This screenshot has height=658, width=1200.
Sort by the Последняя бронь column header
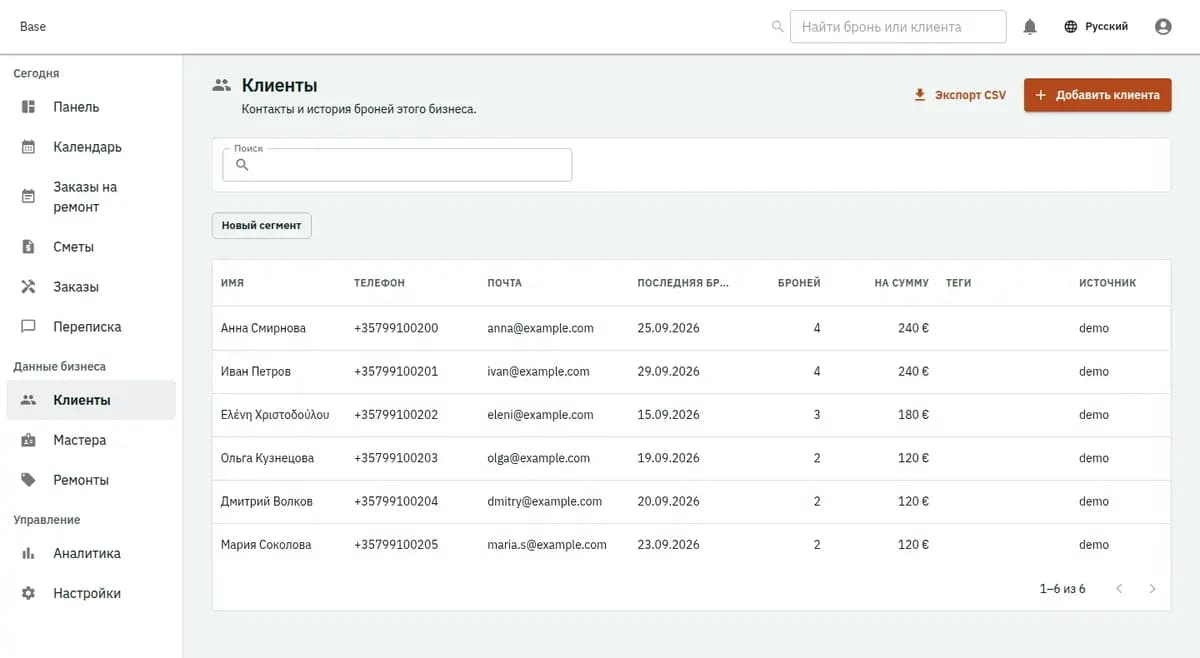click(683, 283)
